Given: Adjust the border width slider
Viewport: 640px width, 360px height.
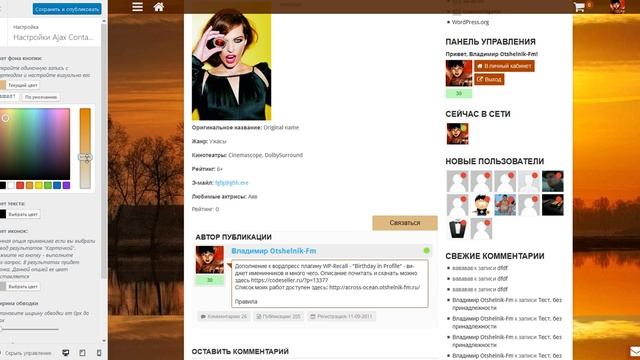Looking at the screenshot, I should 29,329.
